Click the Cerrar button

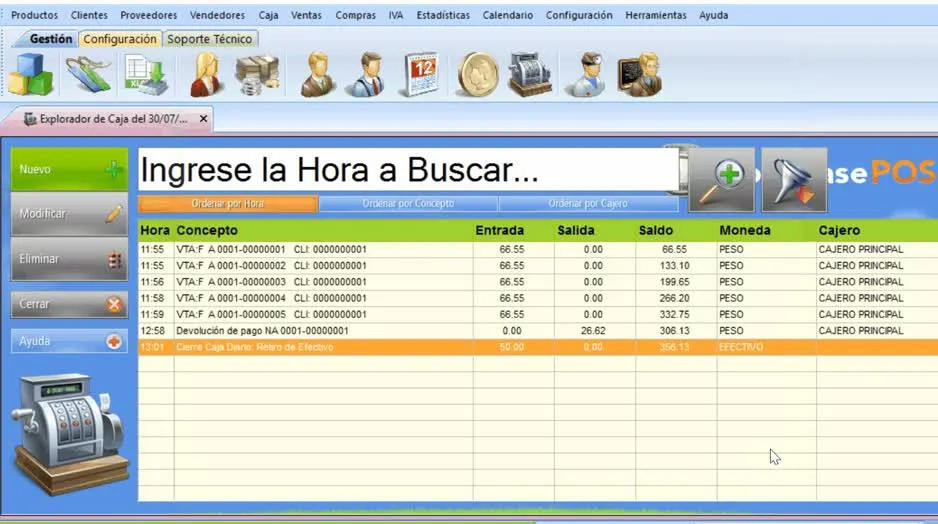(69, 304)
